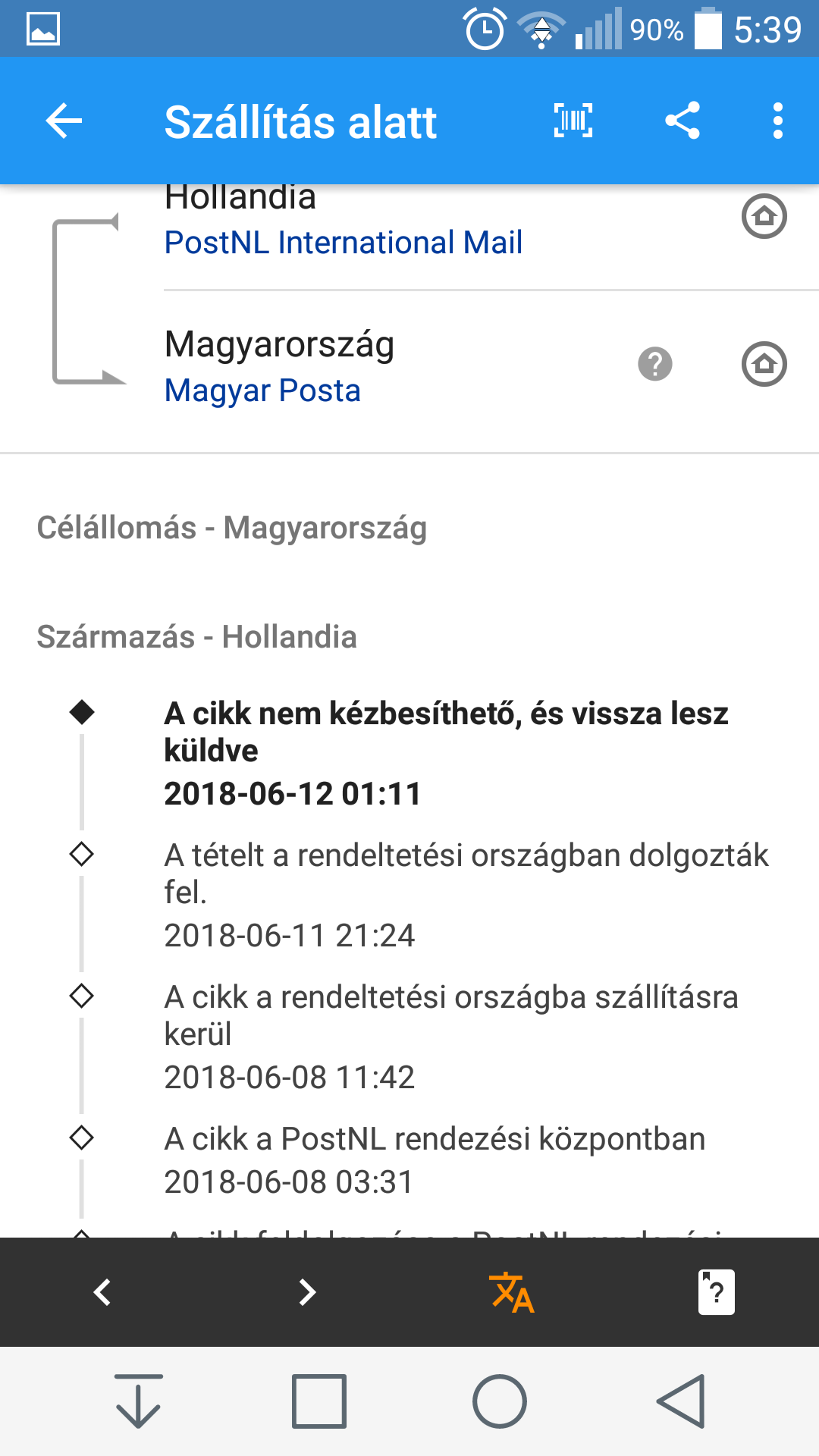Select the Származás - Hollandia section header
This screenshot has width=819, height=1456.
tap(197, 637)
